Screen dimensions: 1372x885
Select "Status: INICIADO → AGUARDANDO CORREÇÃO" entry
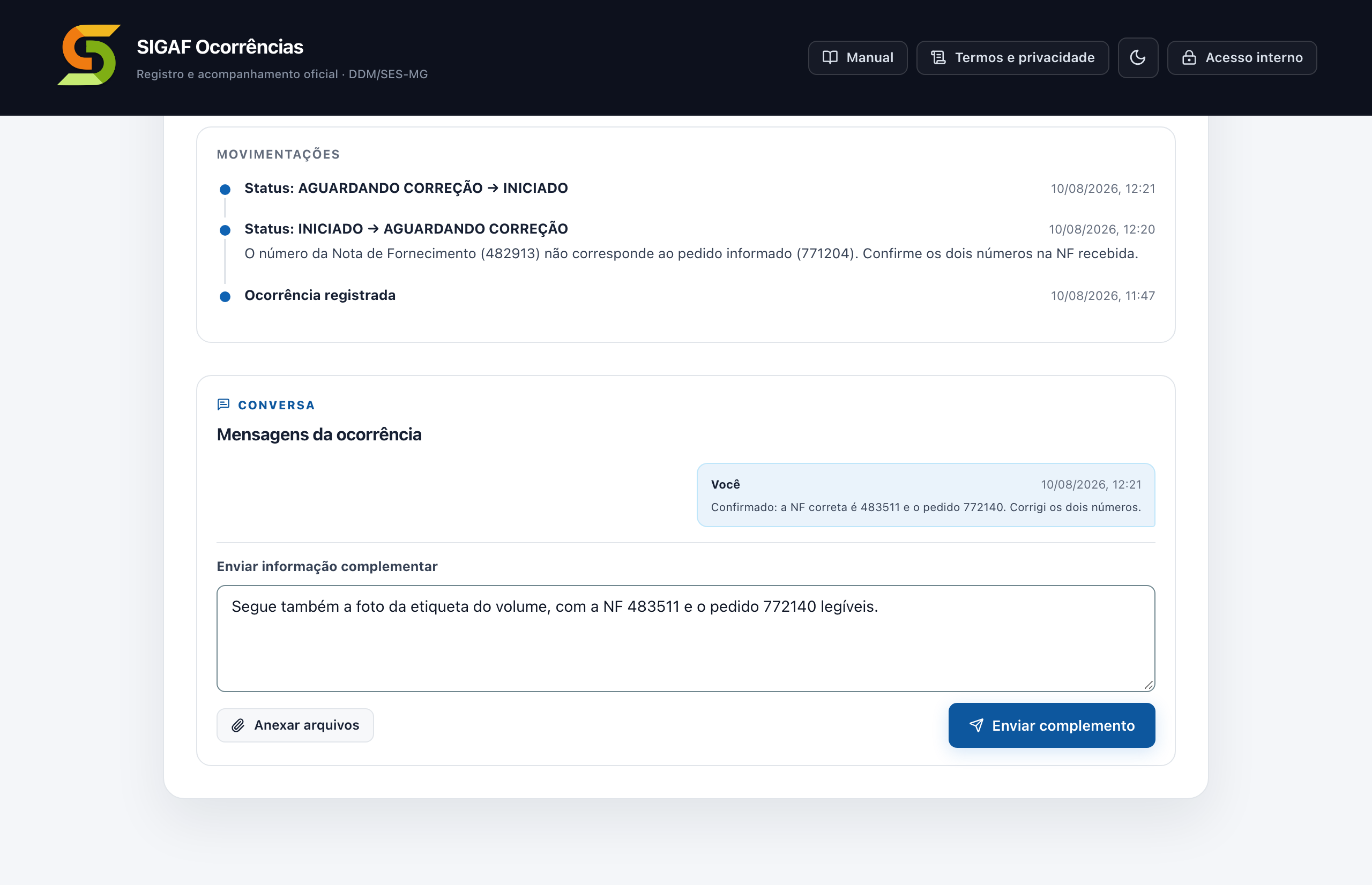(x=406, y=229)
